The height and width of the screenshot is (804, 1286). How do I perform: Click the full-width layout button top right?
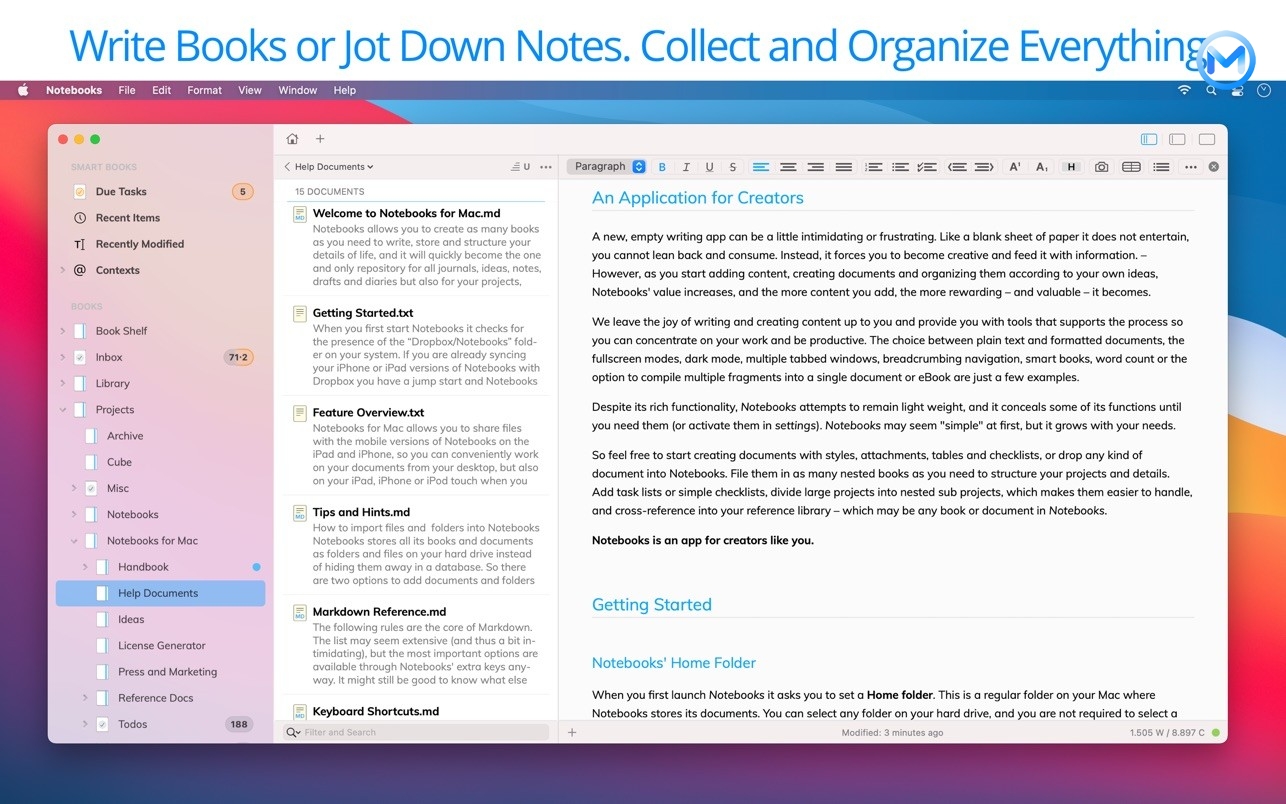(x=1206, y=139)
